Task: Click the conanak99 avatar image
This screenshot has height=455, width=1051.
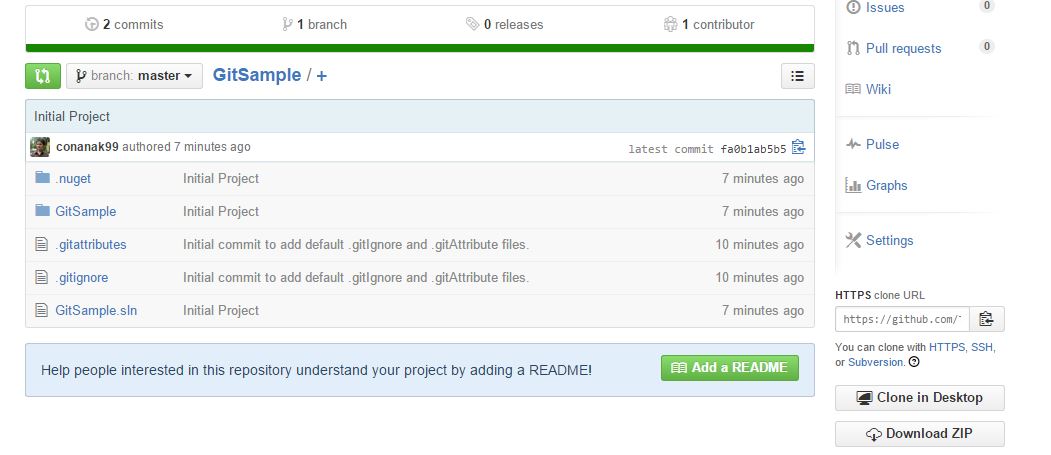Action: 40,147
